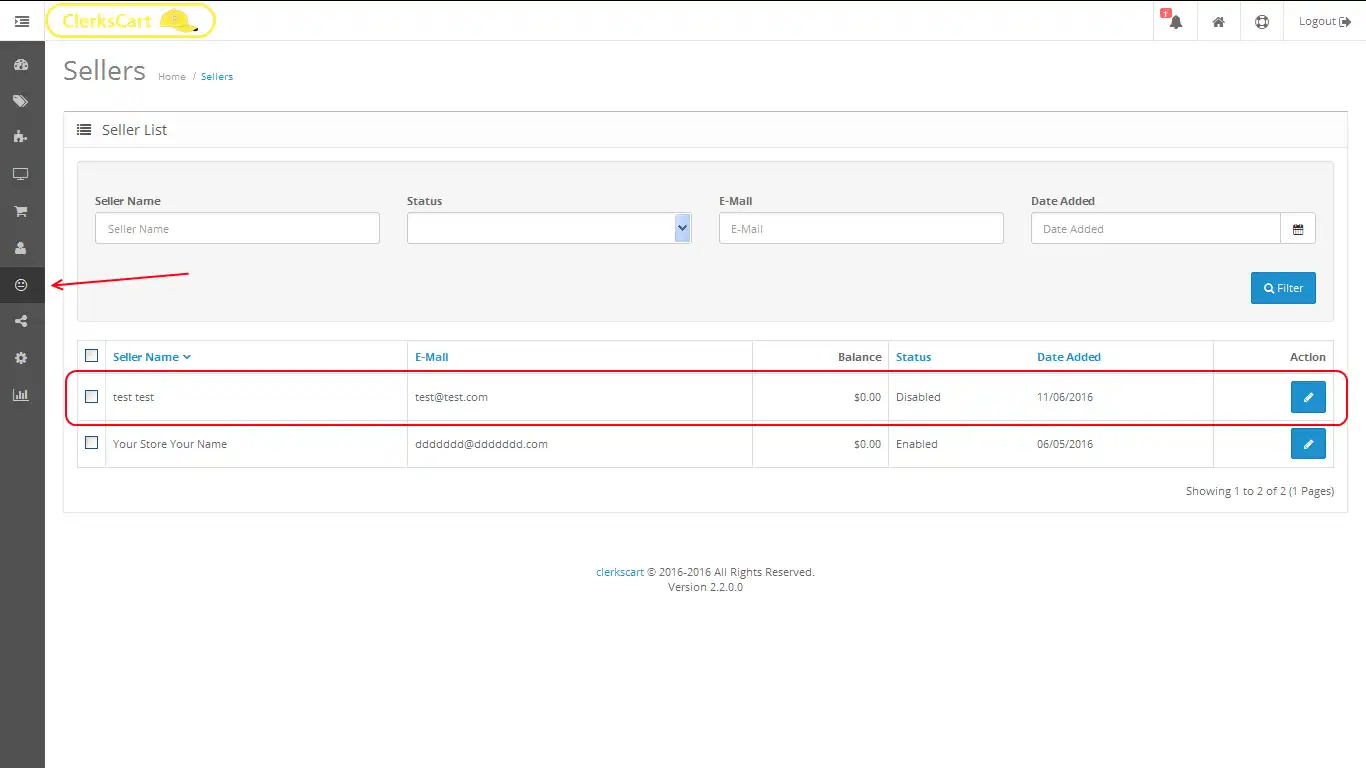Log out via the Logout link
The width and height of the screenshot is (1366, 768).
coord(1325,21)
